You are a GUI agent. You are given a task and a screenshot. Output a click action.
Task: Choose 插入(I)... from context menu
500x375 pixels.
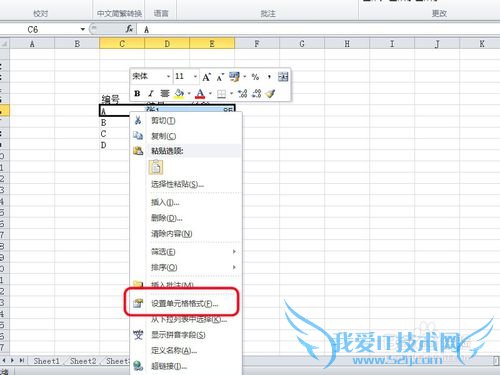(x=186, y=202)
